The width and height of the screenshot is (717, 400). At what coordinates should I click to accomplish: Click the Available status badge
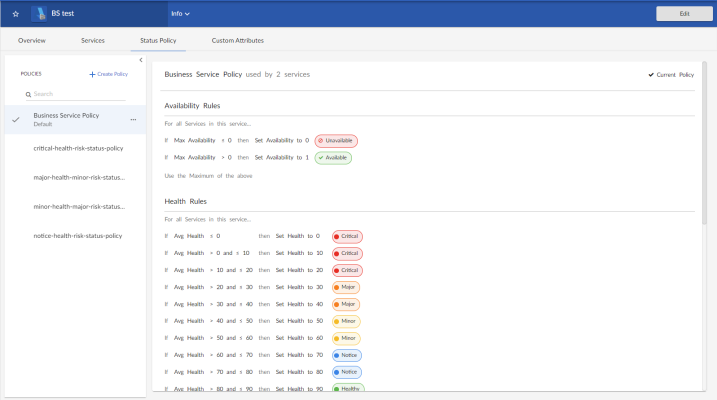[x=333, y=158]
